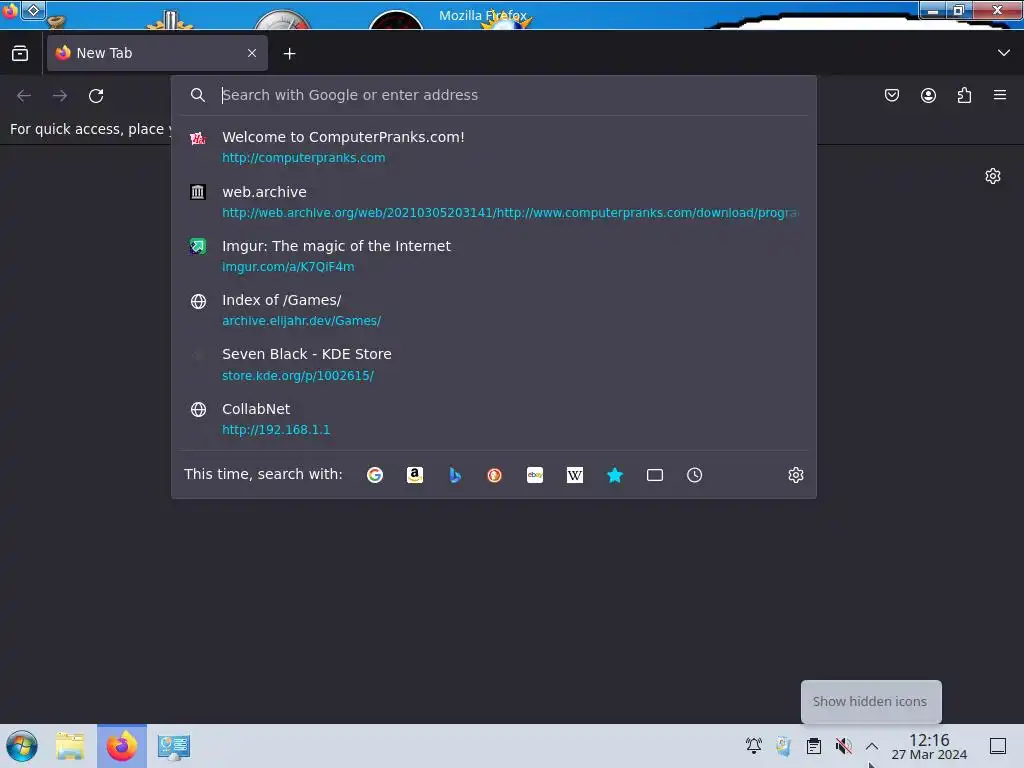Screen dimensions: 1024x768
Task: Toggle keep-above pin in title bar
Action: [33, 10]
